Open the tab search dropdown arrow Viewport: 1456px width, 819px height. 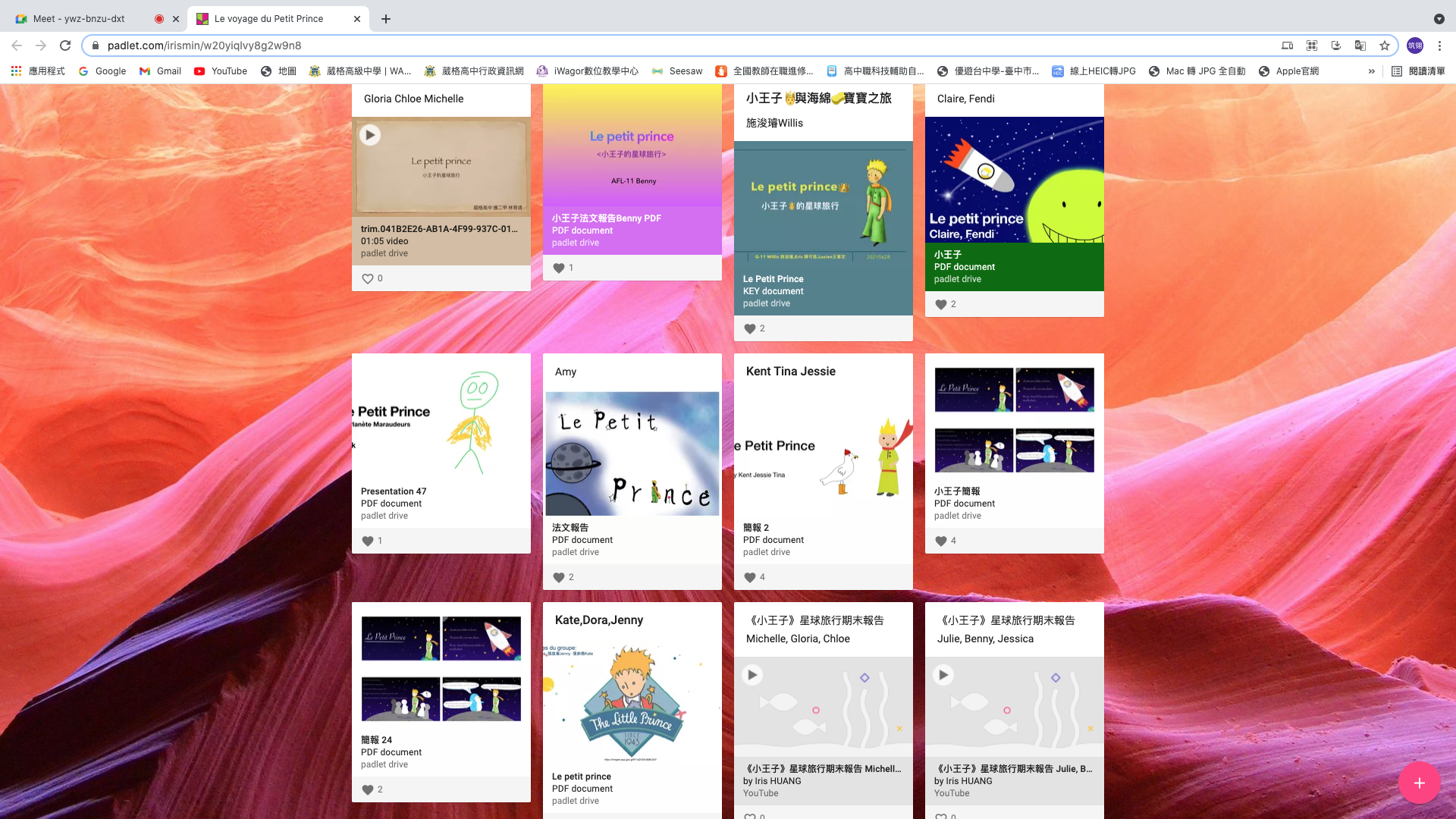[x=1439, y=19]
